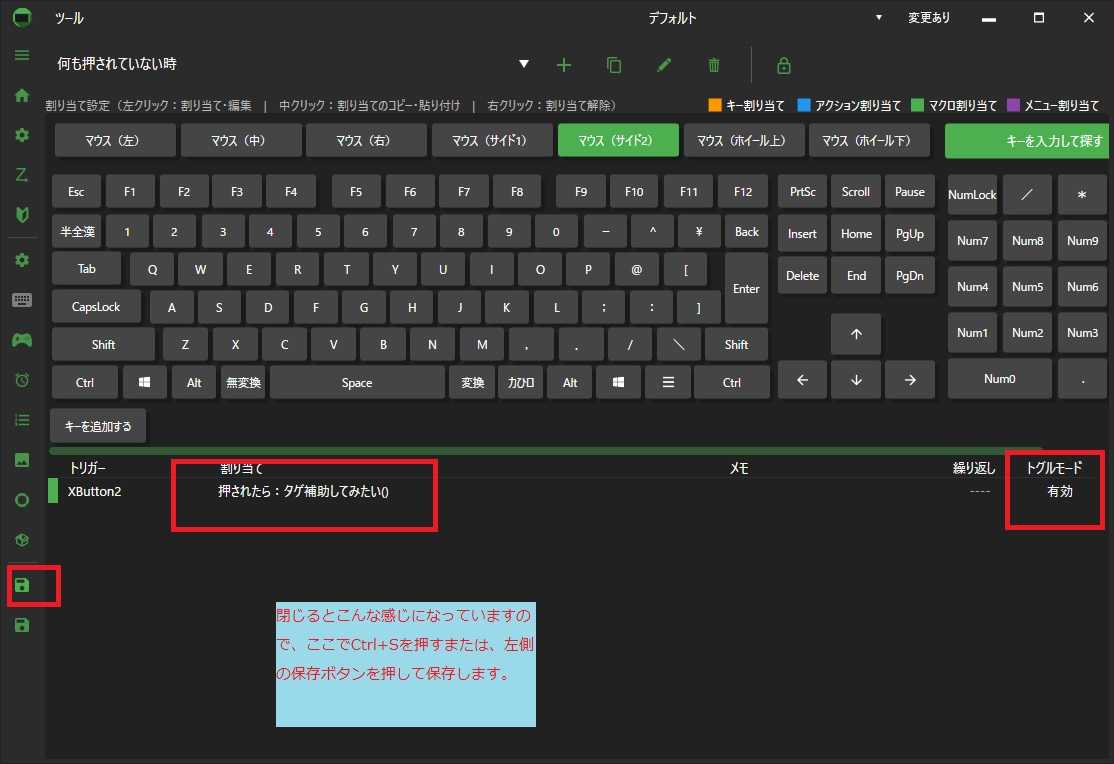Expand the 何も押されていない時 dropdown arrow
This screenshot has height=764, width=1114.
(523, 65)
